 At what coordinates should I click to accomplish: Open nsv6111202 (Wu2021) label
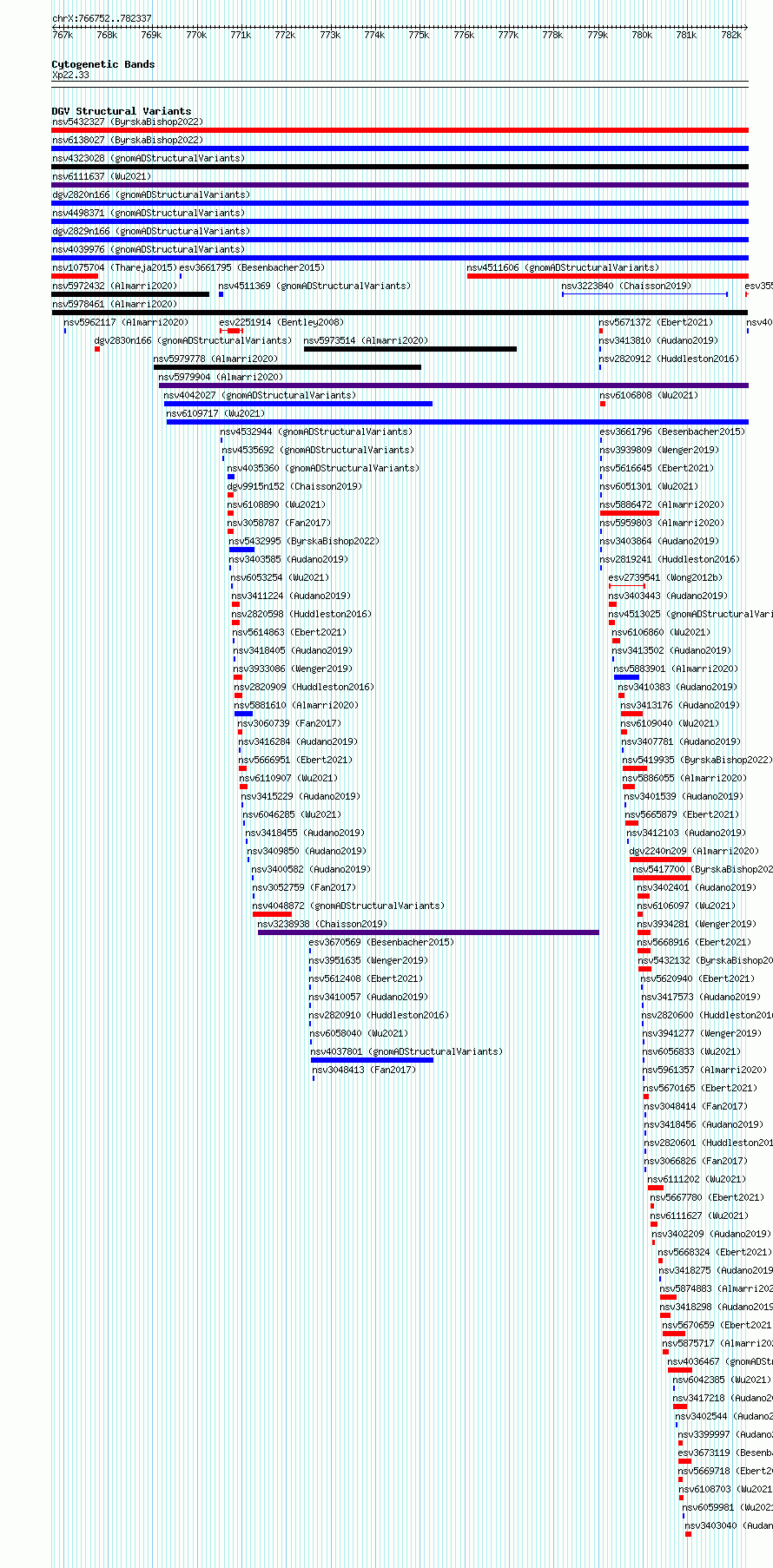(697, 1179)
